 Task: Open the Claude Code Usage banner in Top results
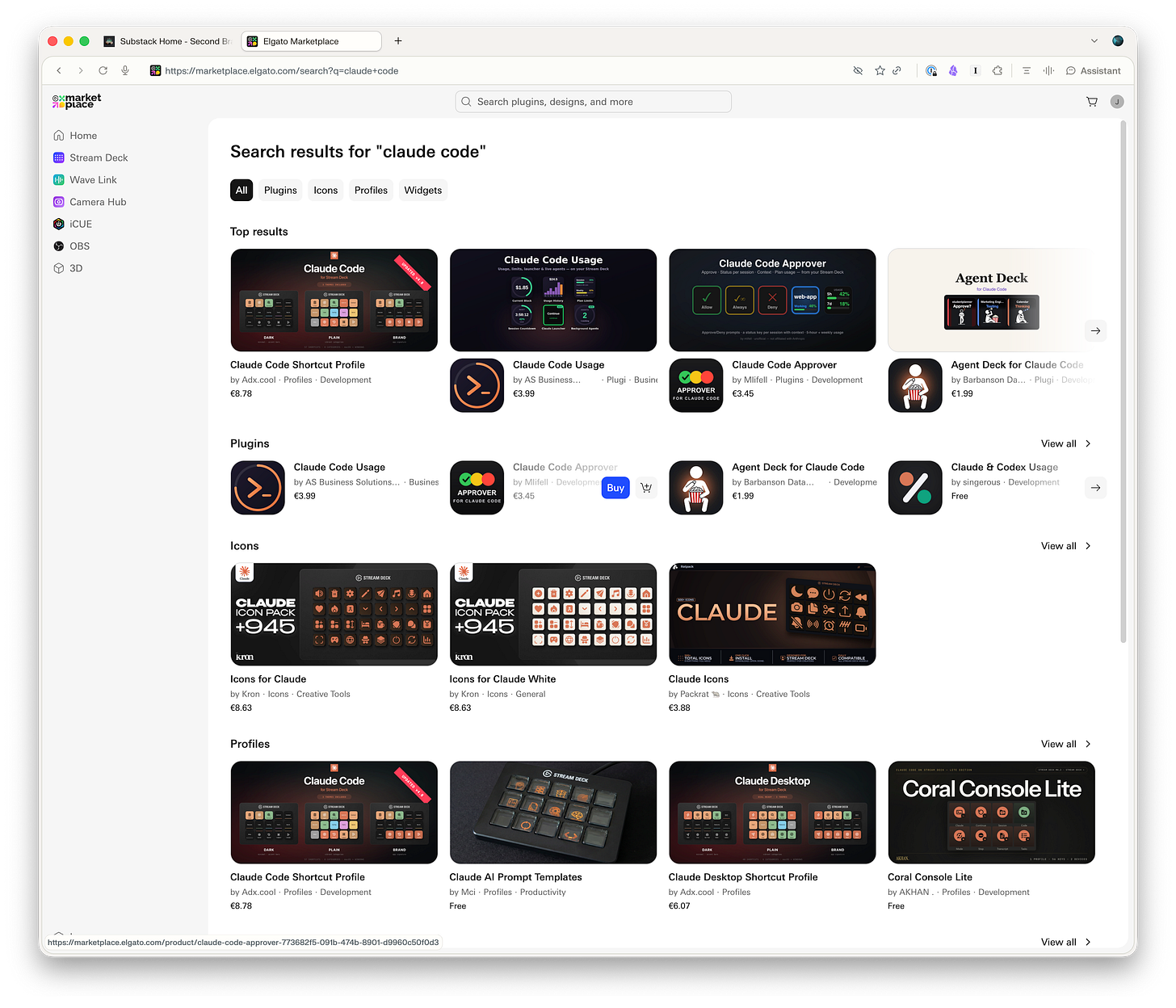(x=553, y=300)
